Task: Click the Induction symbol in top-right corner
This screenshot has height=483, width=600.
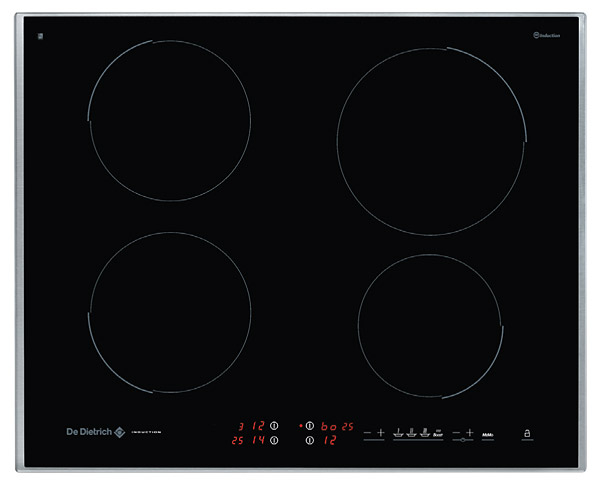Action: click(x=546, y=36)
